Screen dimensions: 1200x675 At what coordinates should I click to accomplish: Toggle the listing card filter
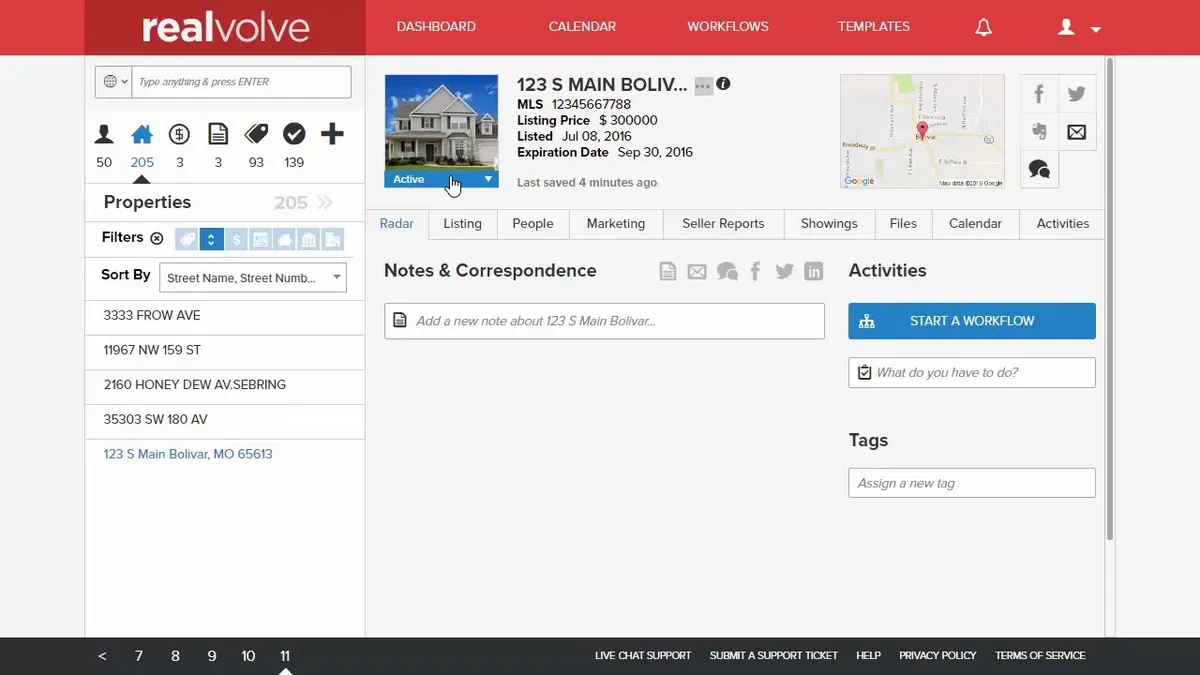(260, 239)
